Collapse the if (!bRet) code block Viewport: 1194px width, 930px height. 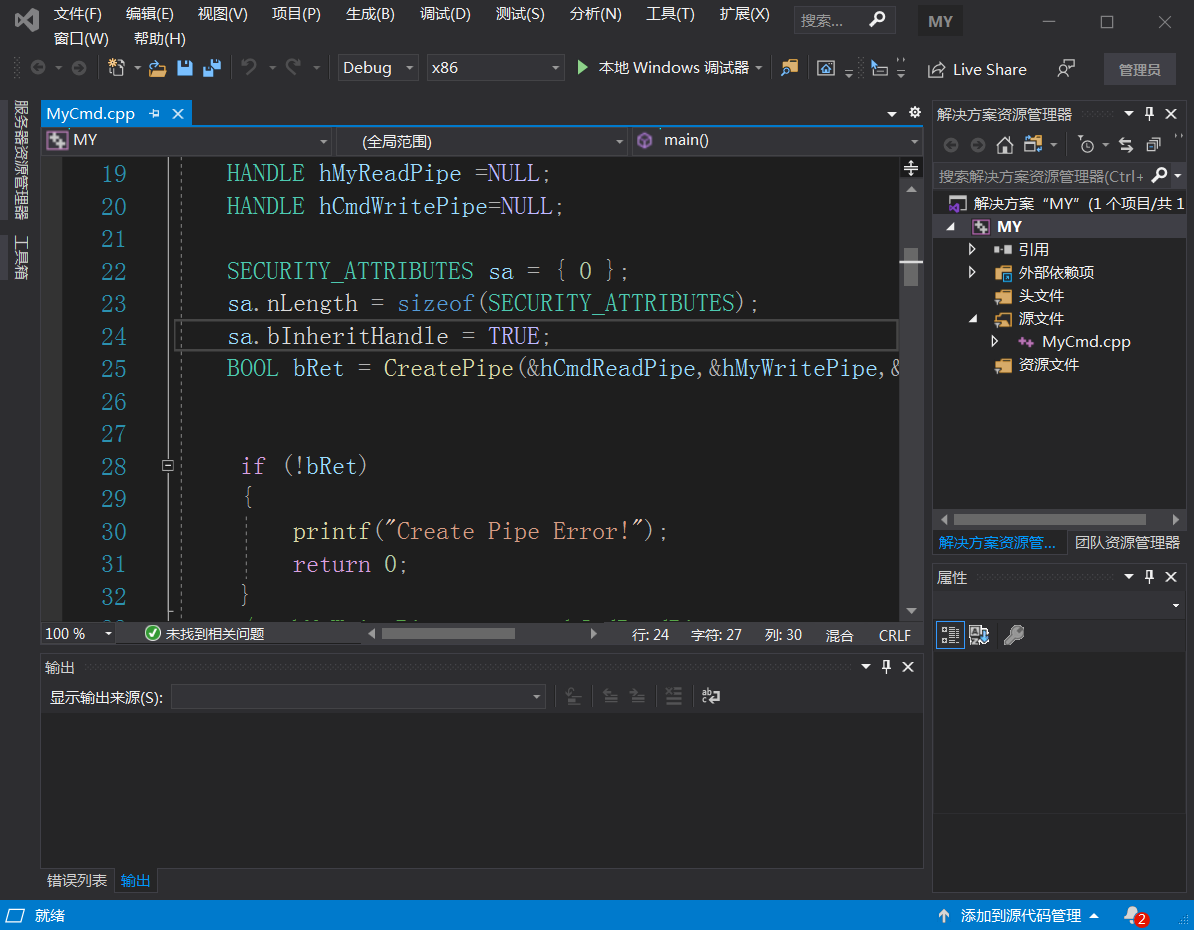(168, 465)
